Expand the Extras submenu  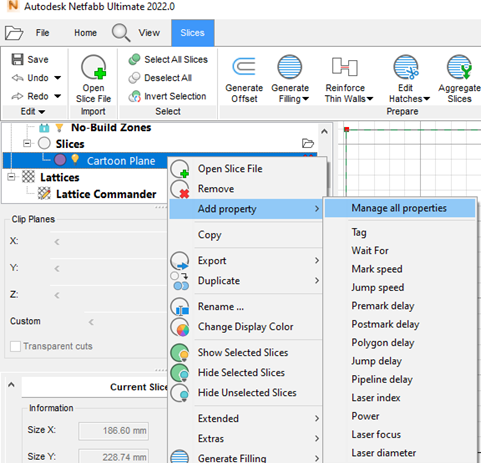pos(246,438)
